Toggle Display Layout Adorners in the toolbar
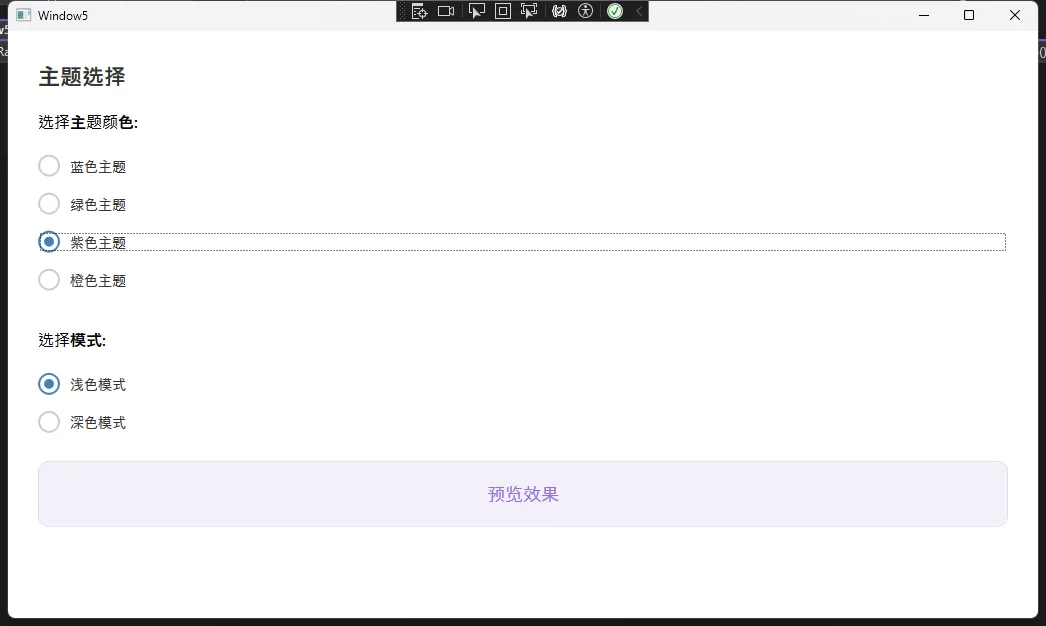Image resolution: width=1046 pixels, height=626 pixels. 502,10
